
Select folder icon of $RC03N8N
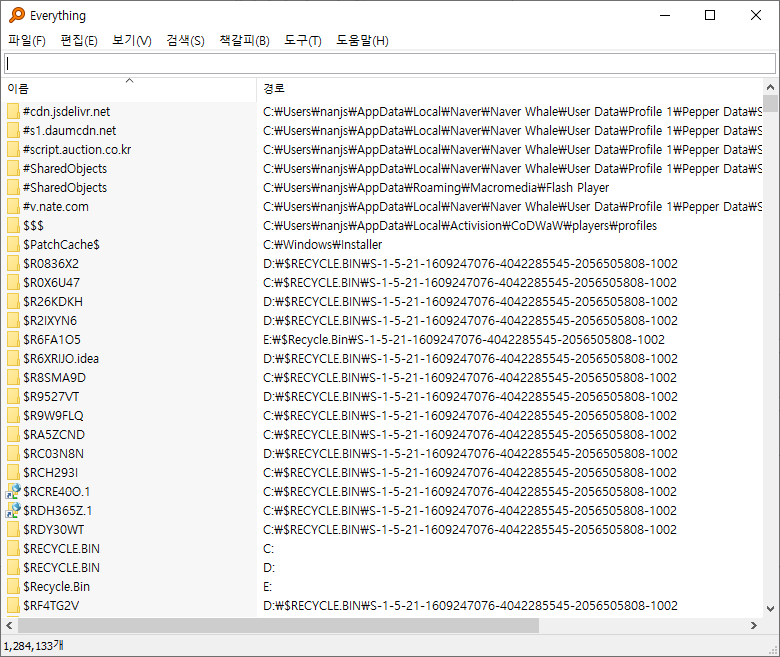pos(13,453)
